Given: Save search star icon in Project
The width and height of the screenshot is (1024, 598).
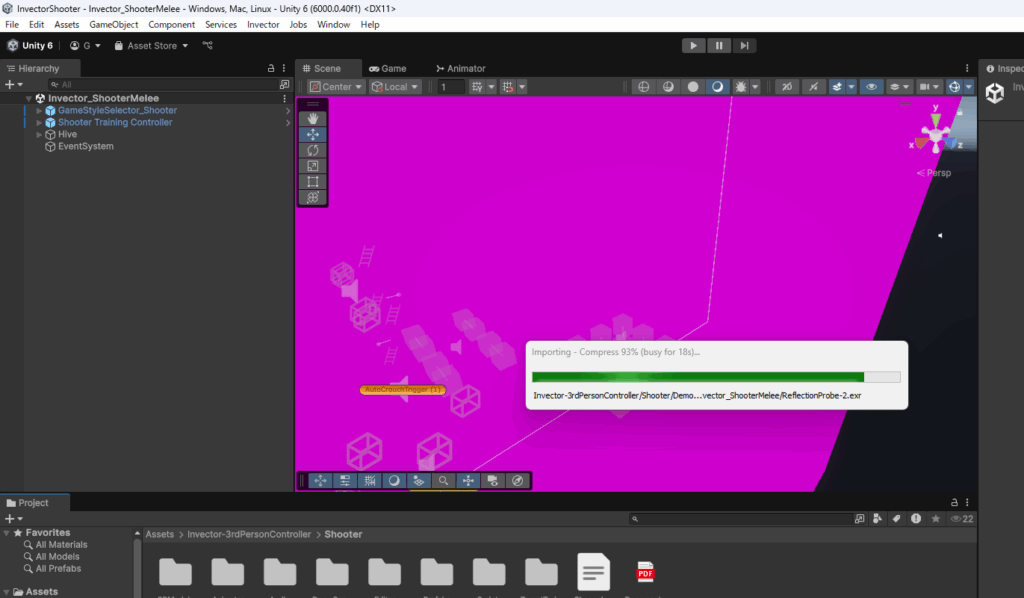Looking at the screenshot, I should [936, 518].
